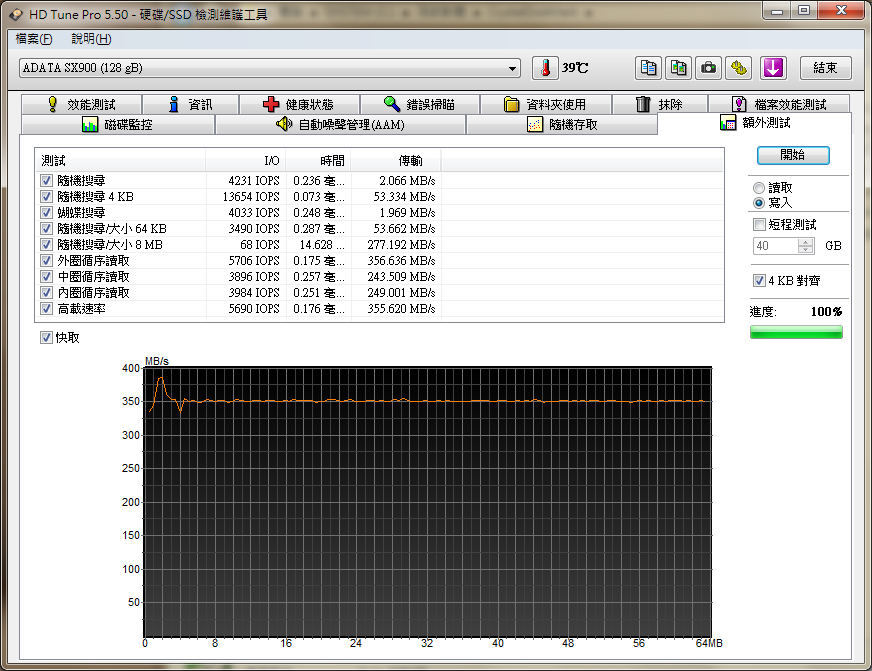This screenshot has width=872, height=671.
Task: Uncheck the 隨機搜尋 test checkbox
Action: coord(46,181)
